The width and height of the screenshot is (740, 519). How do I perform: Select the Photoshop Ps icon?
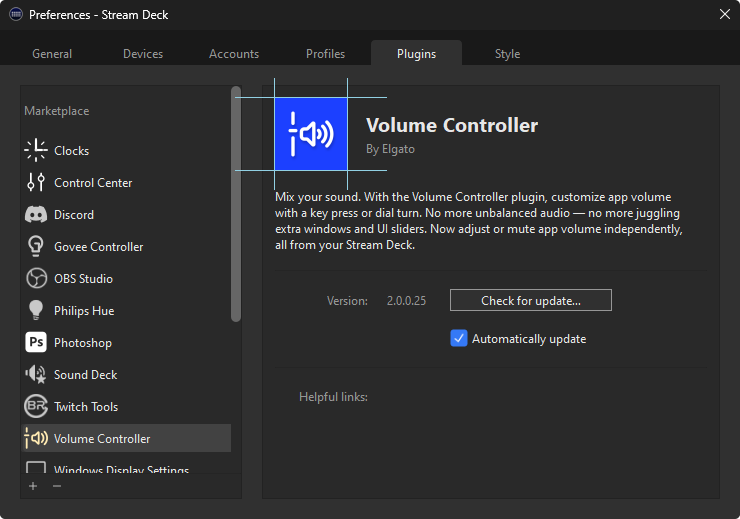pyautogui.click(x=36, y=342)
